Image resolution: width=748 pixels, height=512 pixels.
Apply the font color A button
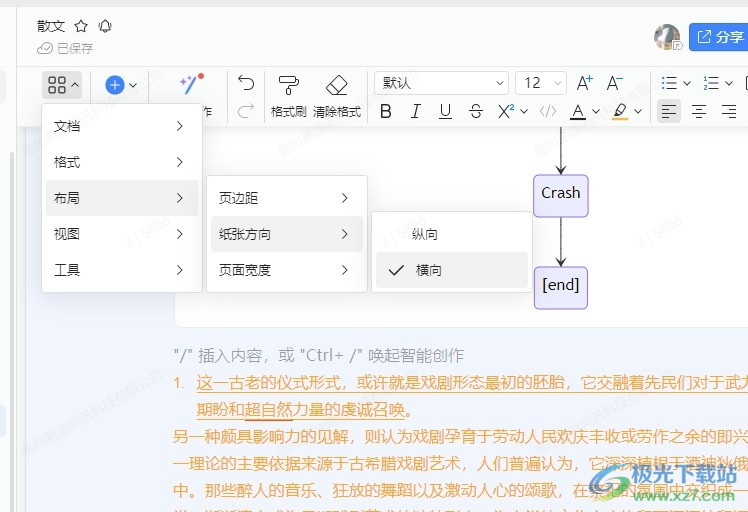(578, 112)
